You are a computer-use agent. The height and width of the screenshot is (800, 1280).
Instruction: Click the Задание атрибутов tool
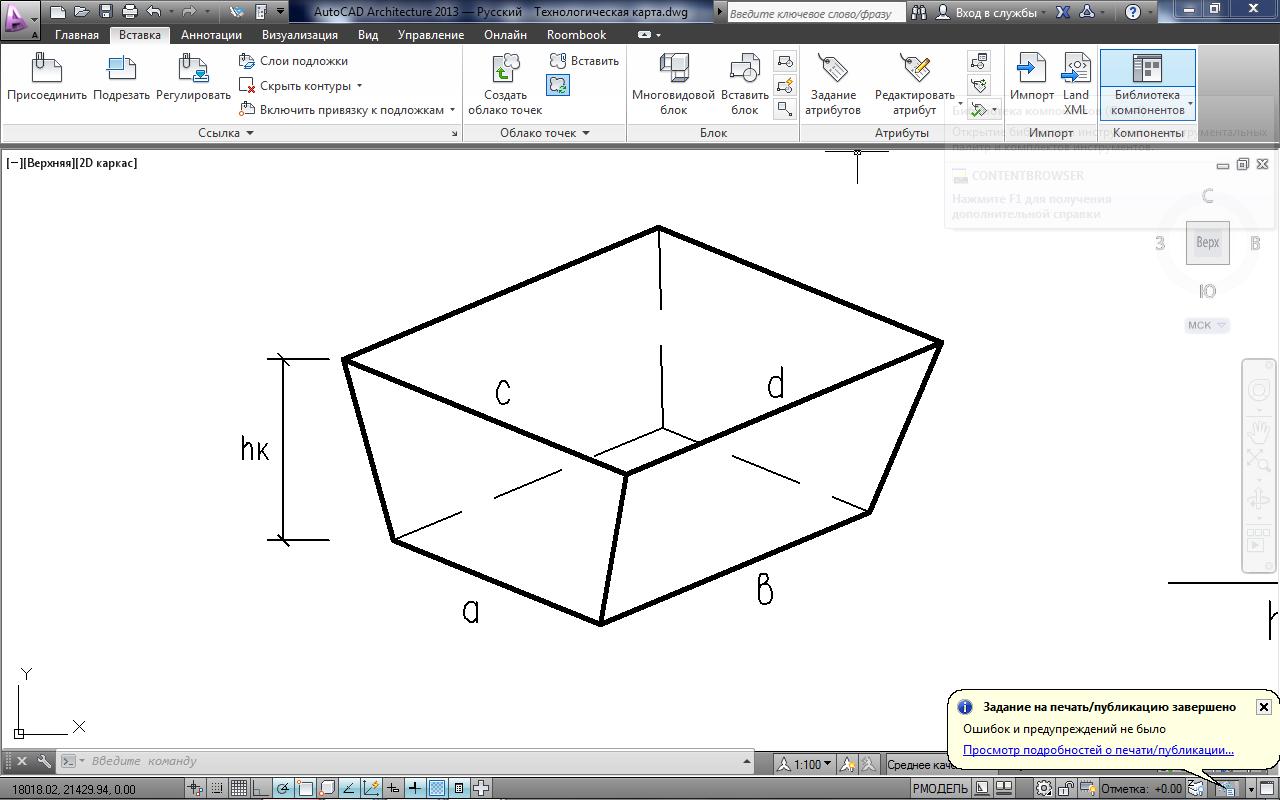(x=832, y=85)
